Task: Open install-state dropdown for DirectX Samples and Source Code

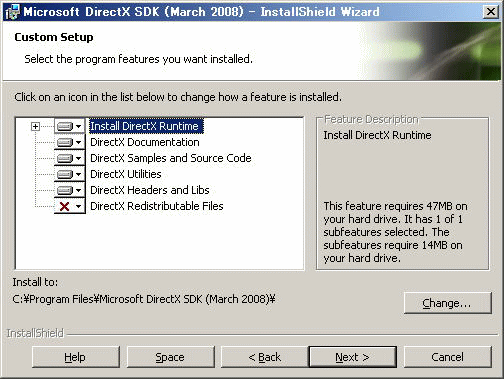Action: [x=70, y=158]
